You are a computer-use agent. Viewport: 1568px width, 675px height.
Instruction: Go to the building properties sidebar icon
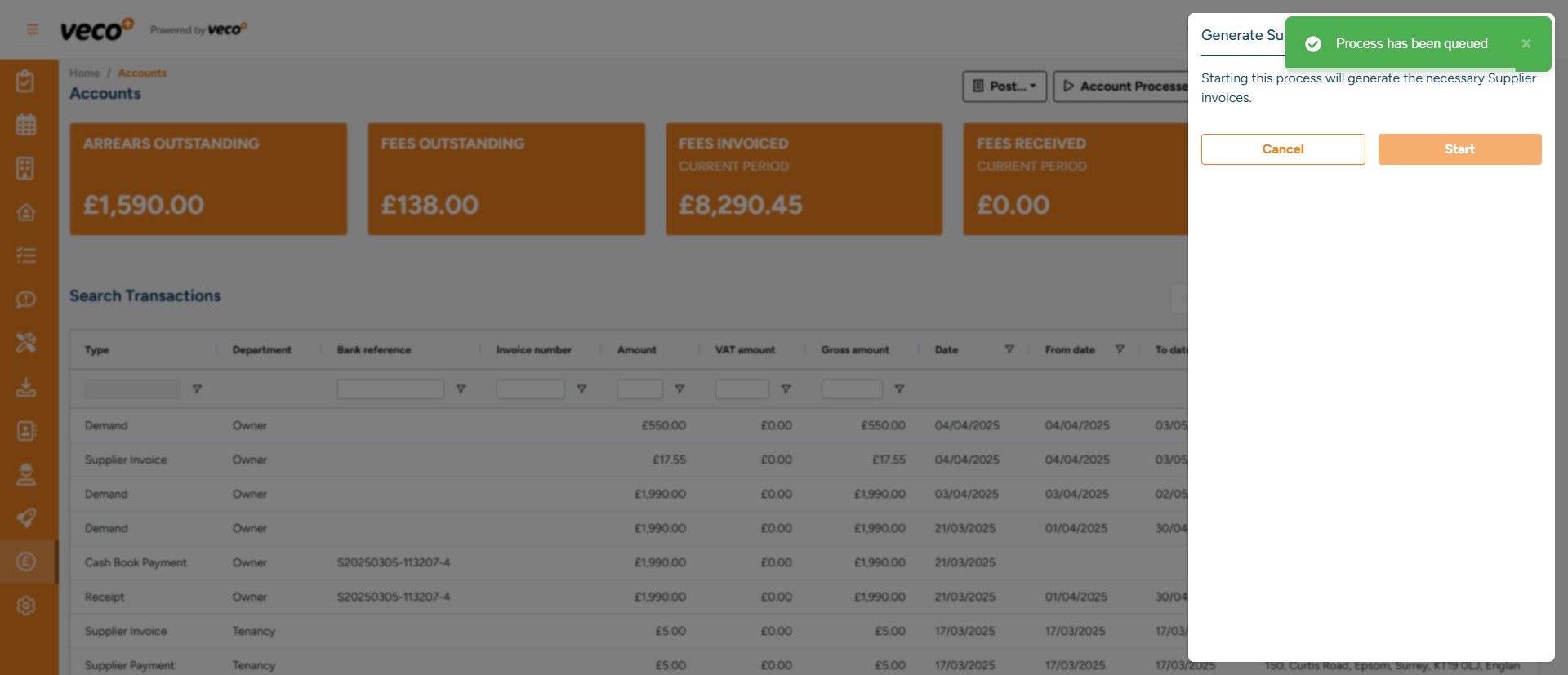[x=26, y=168]
